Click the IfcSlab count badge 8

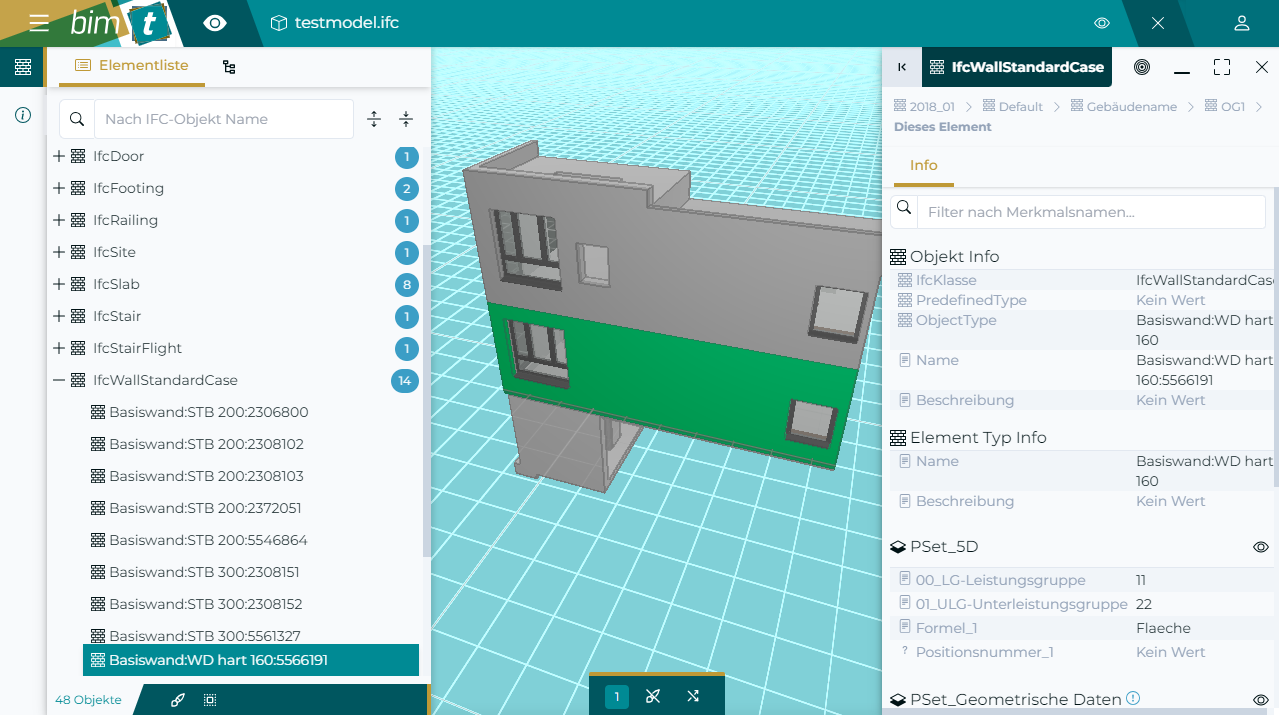click(406, 284)
